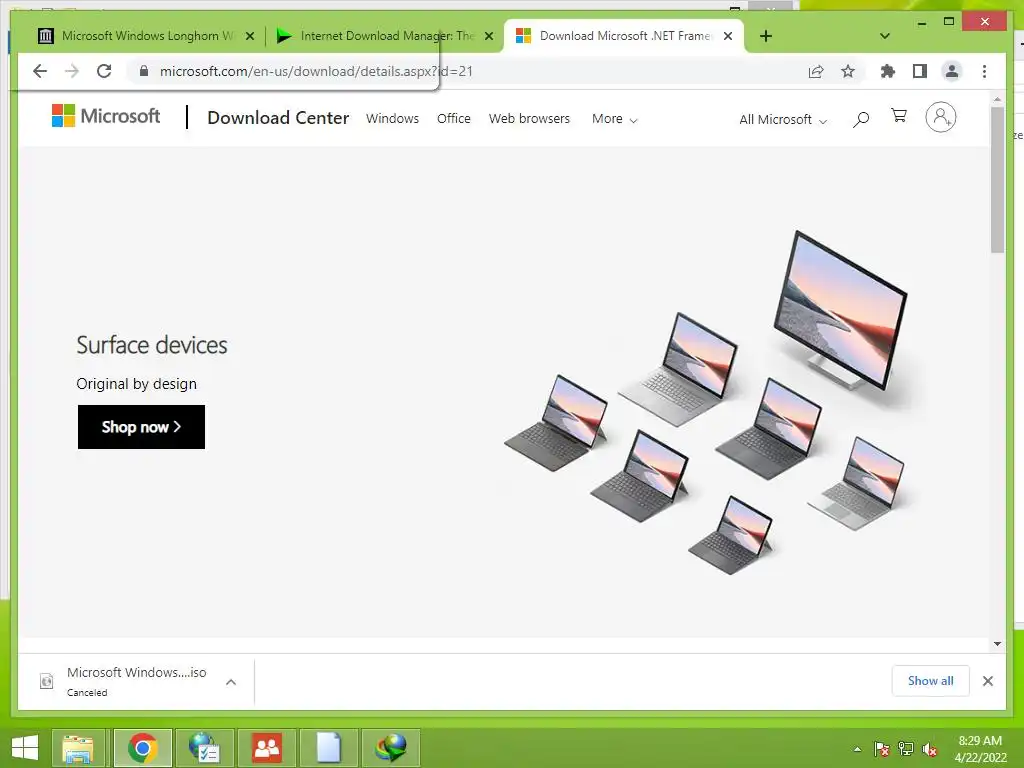Open the Windows menu item
Image resolution: width=1024 pixels, height=768 pixels.
pyautogui.click(x=392, y=118)
